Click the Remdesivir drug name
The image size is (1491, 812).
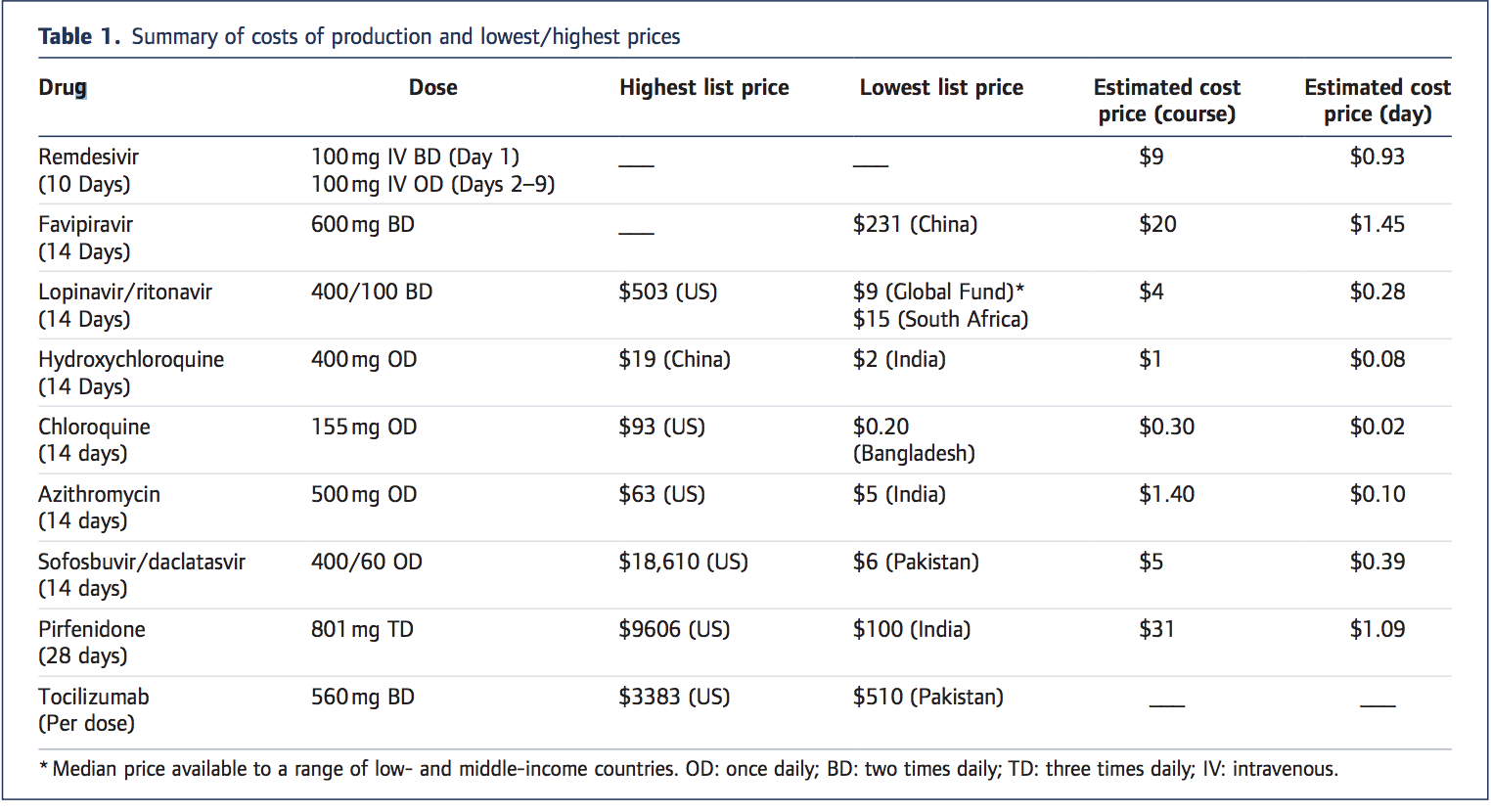(x=88, y=158)
